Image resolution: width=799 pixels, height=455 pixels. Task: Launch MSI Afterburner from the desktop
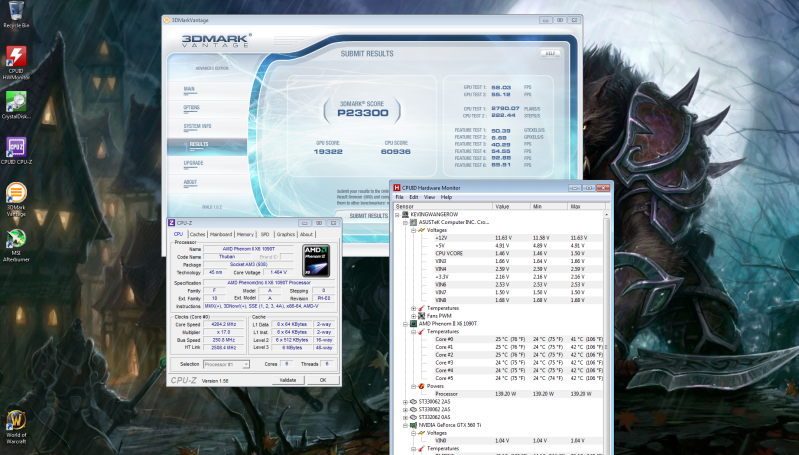[x=16, y=245]
